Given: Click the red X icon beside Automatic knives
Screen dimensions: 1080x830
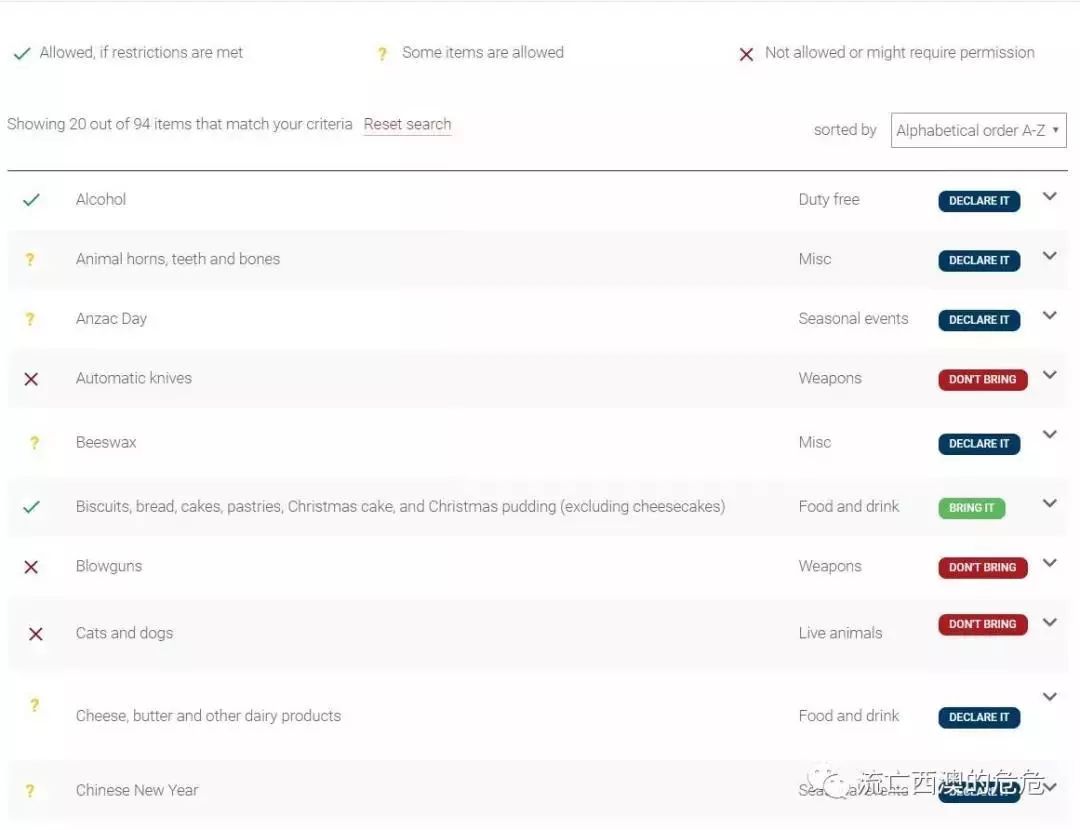Looking at the screenshot, I should pyautogui.click(x=31, y=379).
